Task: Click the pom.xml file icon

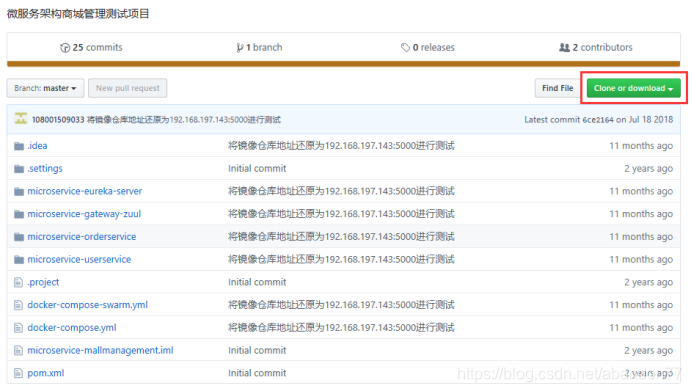Action: point(18,373)
